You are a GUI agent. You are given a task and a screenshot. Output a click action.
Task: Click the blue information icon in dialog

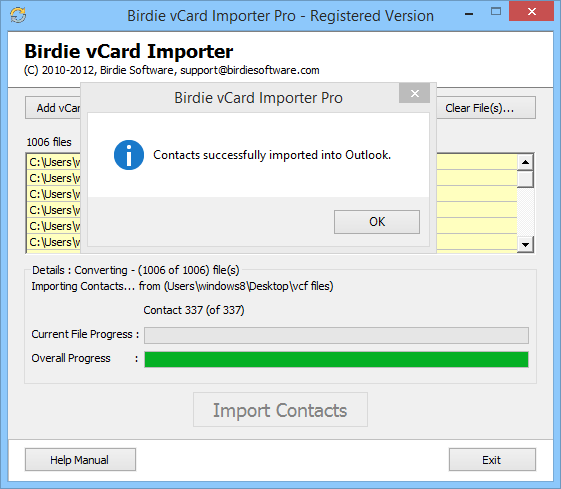point(129,155)
